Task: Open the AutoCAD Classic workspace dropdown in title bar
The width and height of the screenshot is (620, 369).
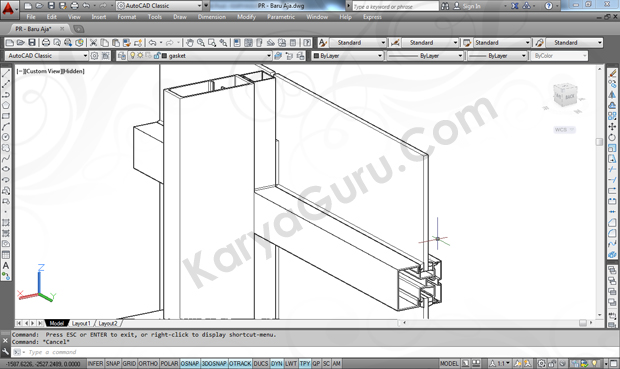Action: click(160, 6)
